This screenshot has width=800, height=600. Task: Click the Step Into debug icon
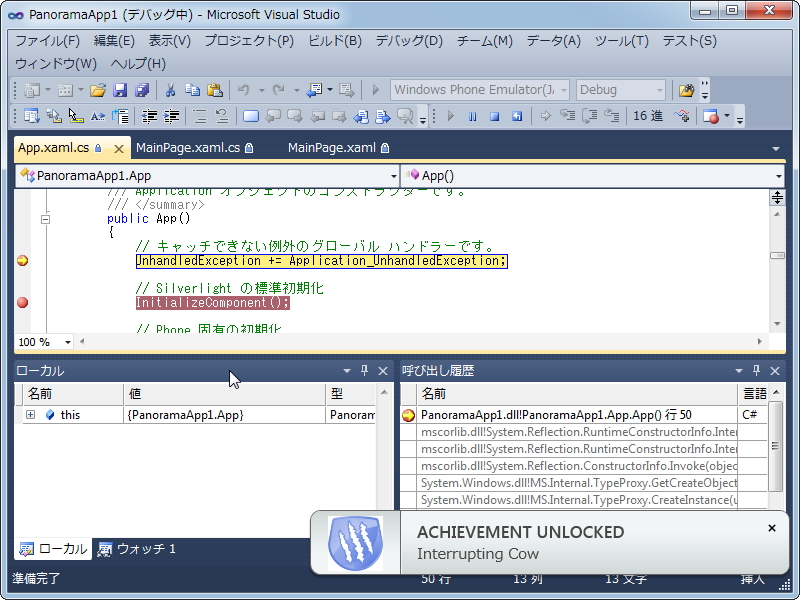coord(568,115)
